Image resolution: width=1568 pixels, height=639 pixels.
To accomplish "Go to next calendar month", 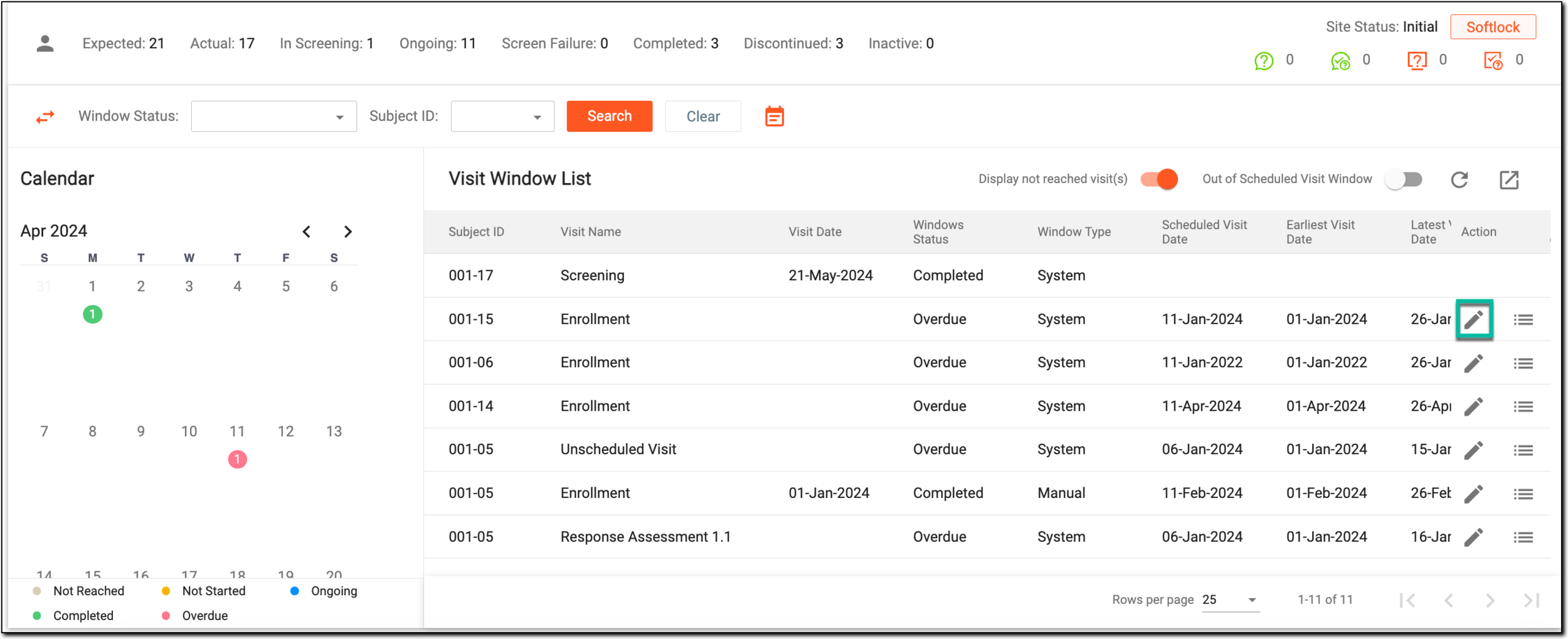I will point(348,231).
